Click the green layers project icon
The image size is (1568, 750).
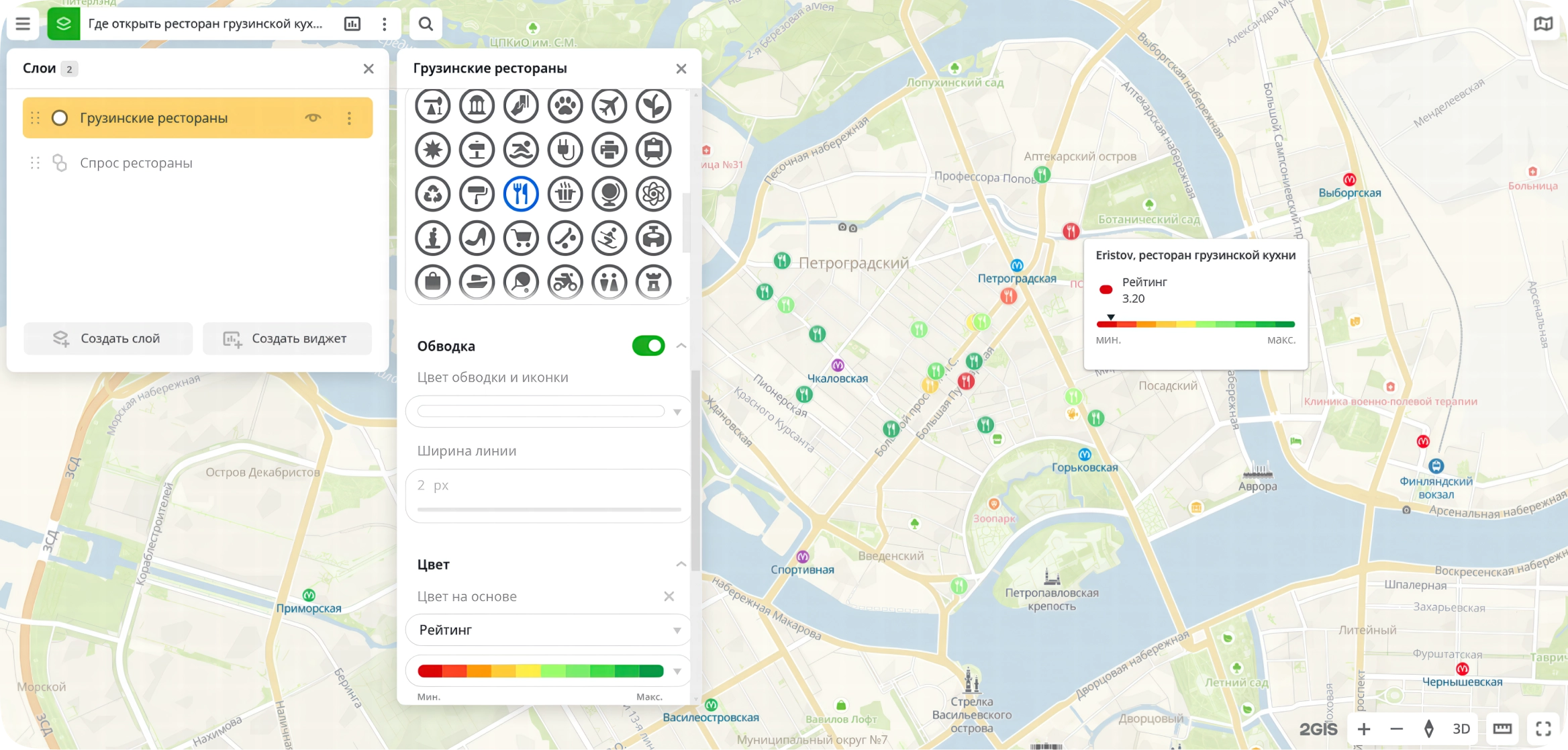coord(64,24)
